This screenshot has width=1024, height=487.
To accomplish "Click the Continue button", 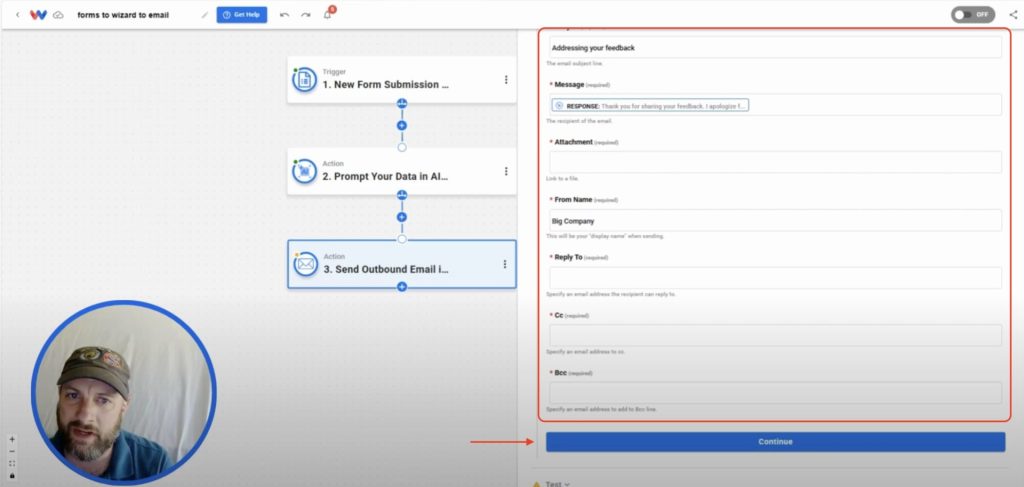I will click(775, 442).
